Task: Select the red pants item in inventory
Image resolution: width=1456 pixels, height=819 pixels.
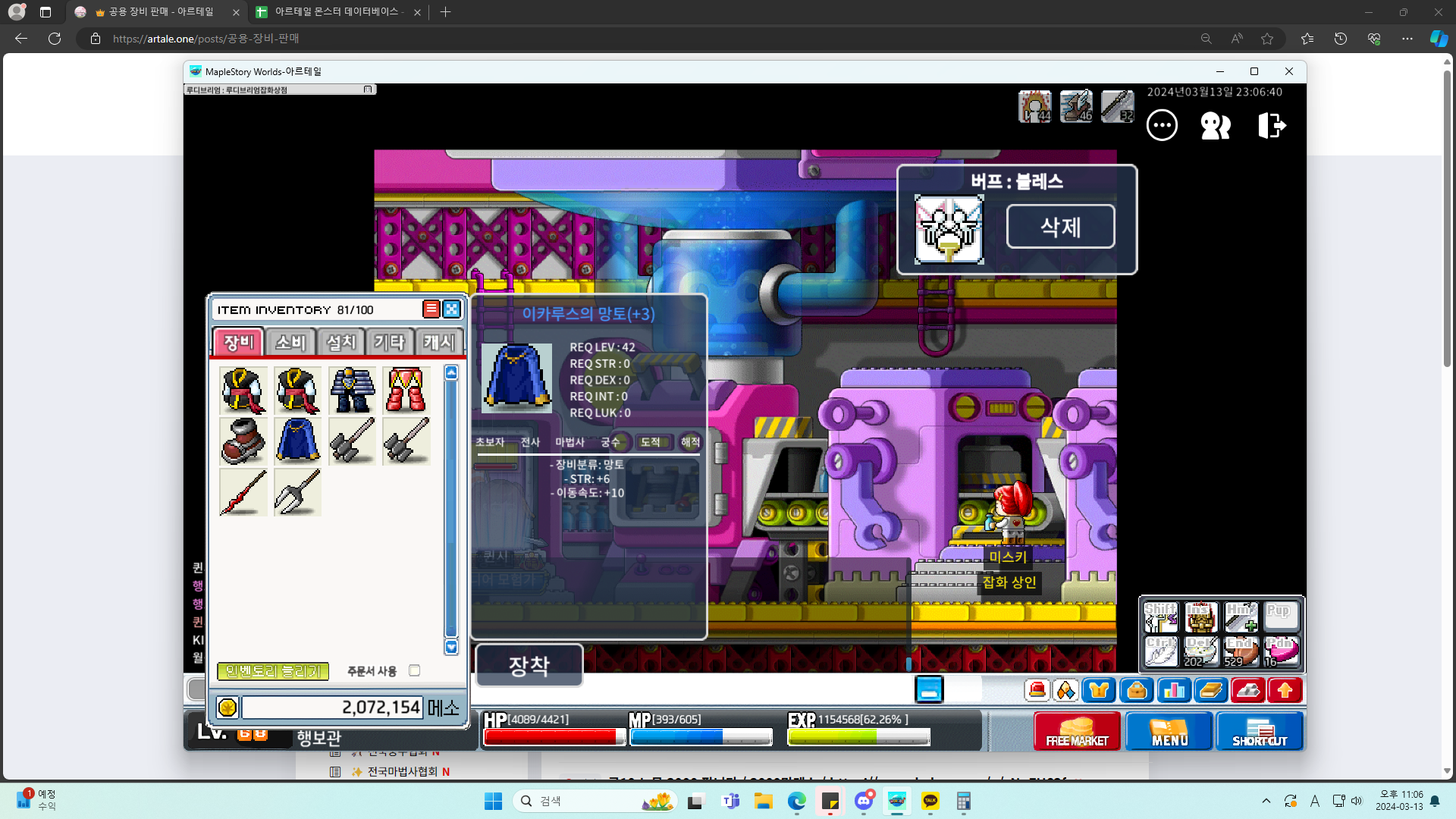Action: pos(406,390)
